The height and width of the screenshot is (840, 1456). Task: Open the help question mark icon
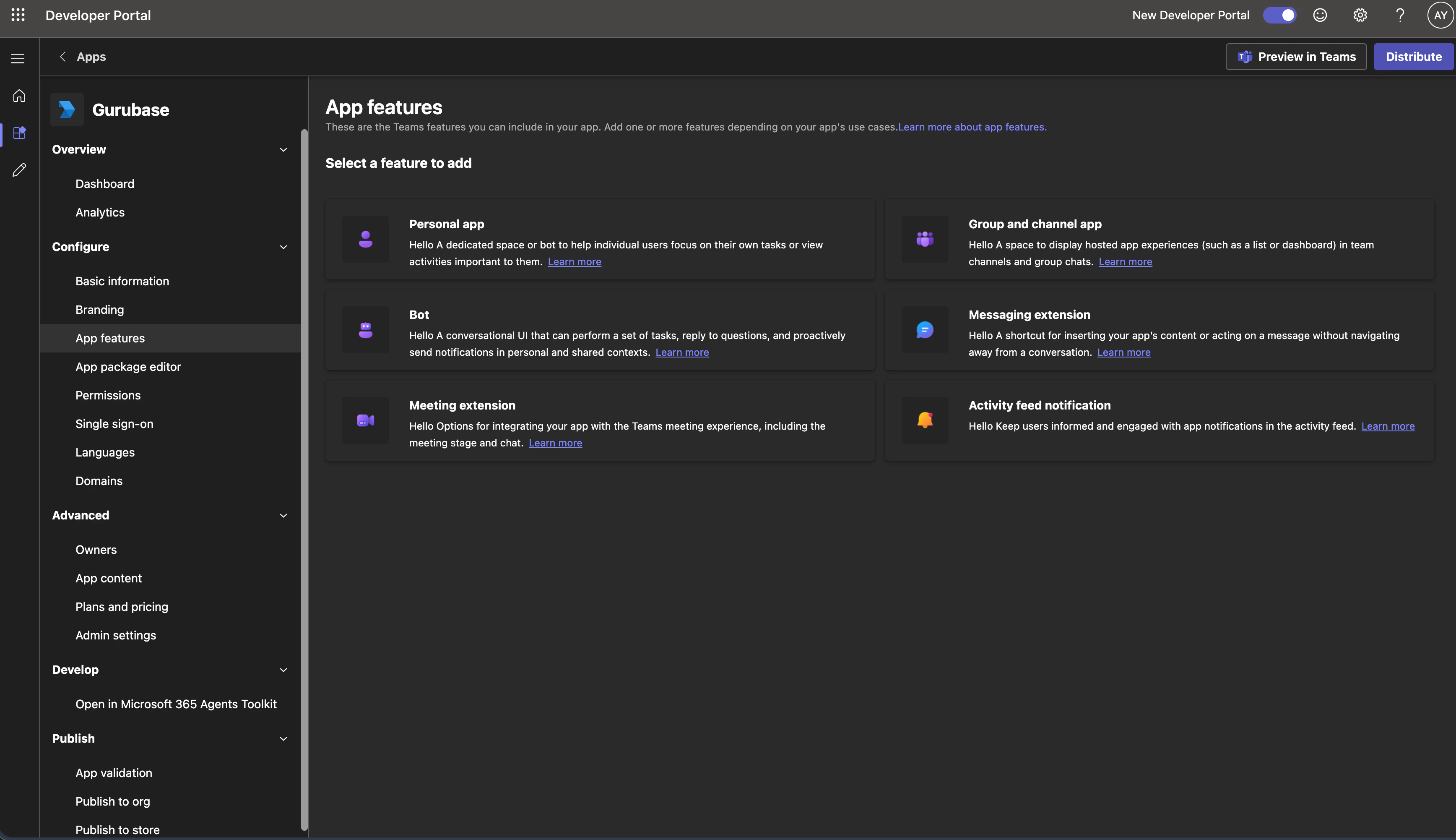click(x=1400, y=15)
